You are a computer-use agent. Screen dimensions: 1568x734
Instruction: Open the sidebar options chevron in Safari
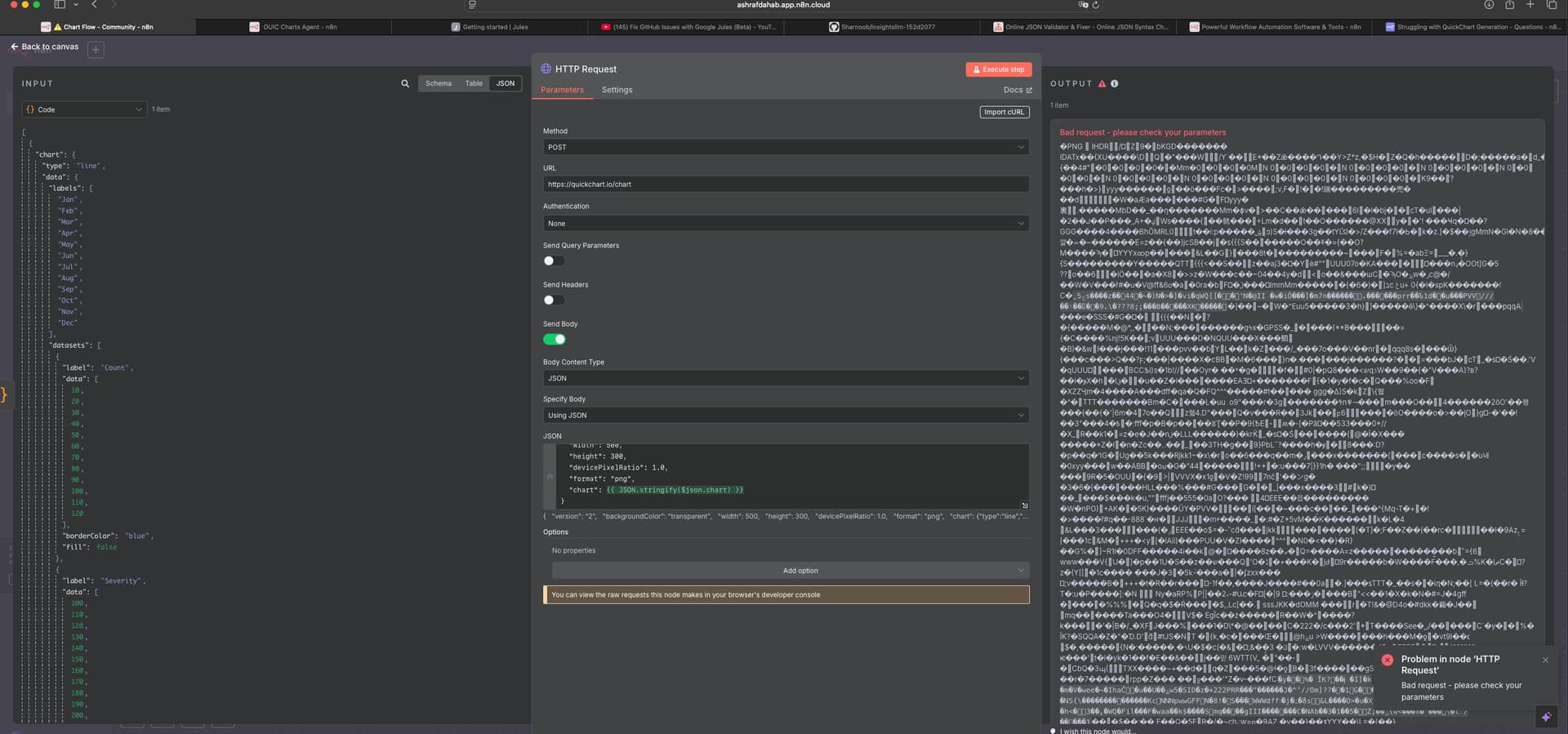tap(75, 5)
